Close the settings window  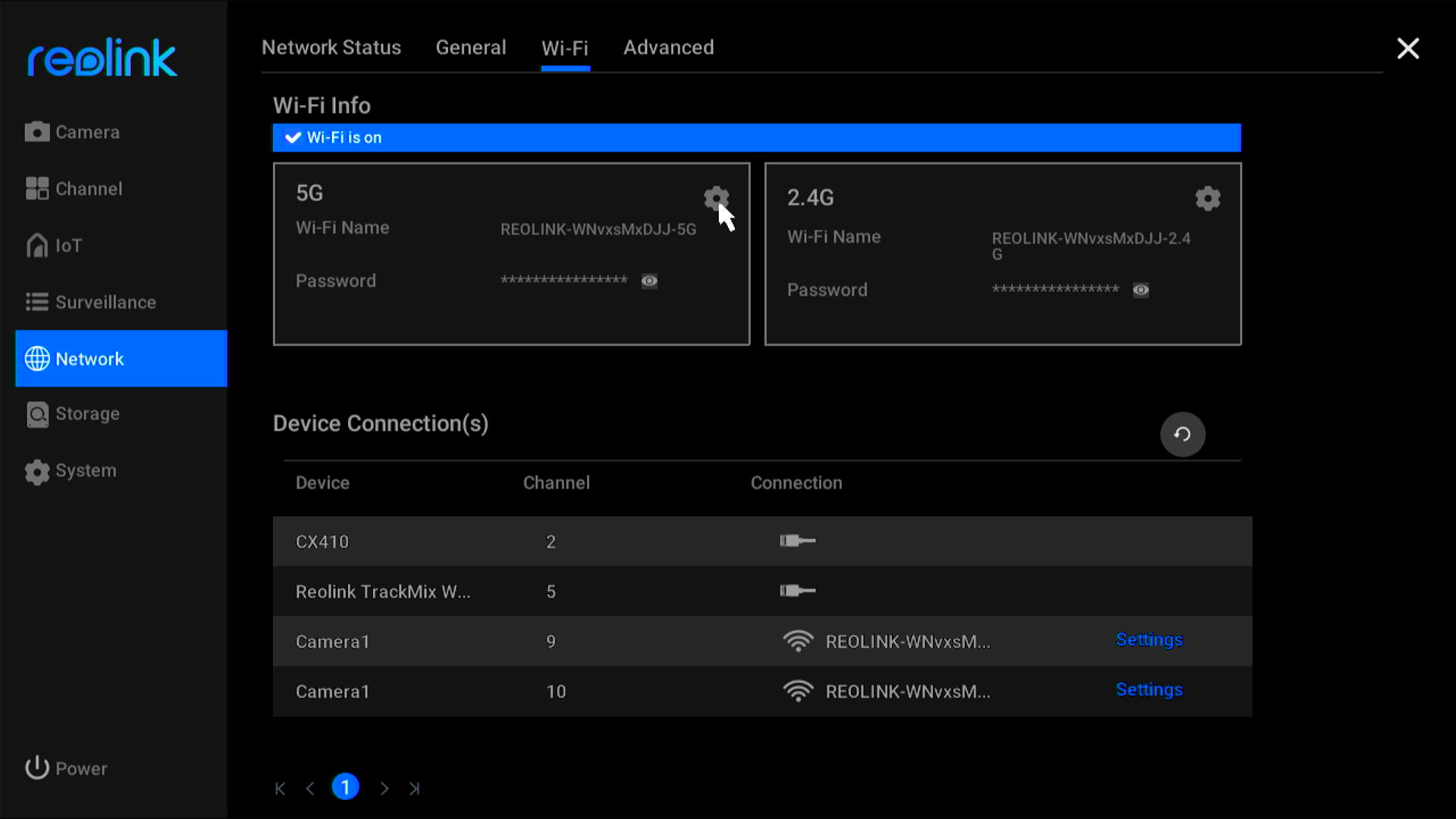(1408, 49)
